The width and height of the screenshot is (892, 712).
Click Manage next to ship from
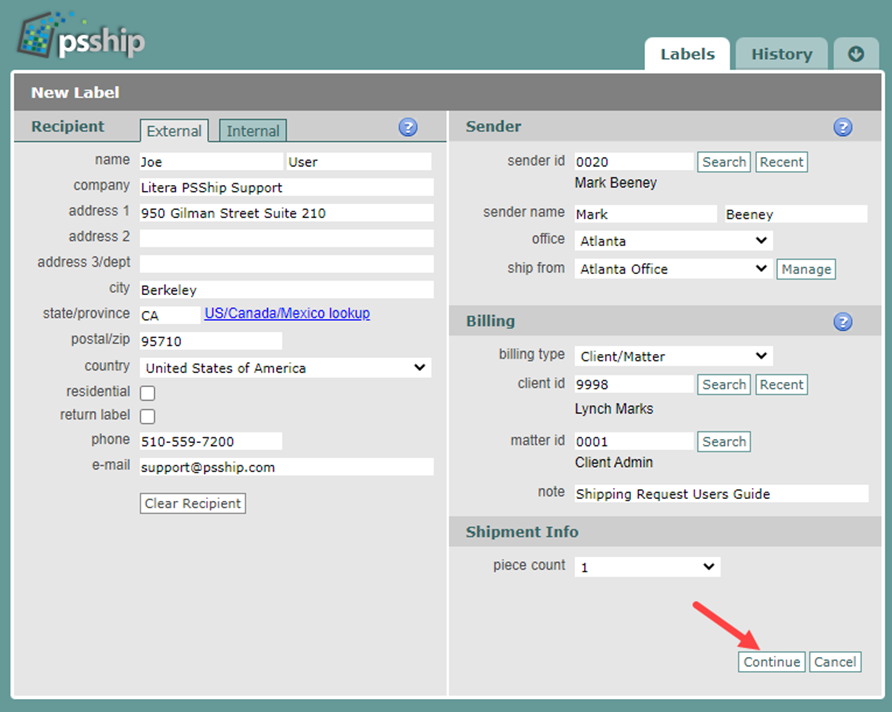coord(806,269)
